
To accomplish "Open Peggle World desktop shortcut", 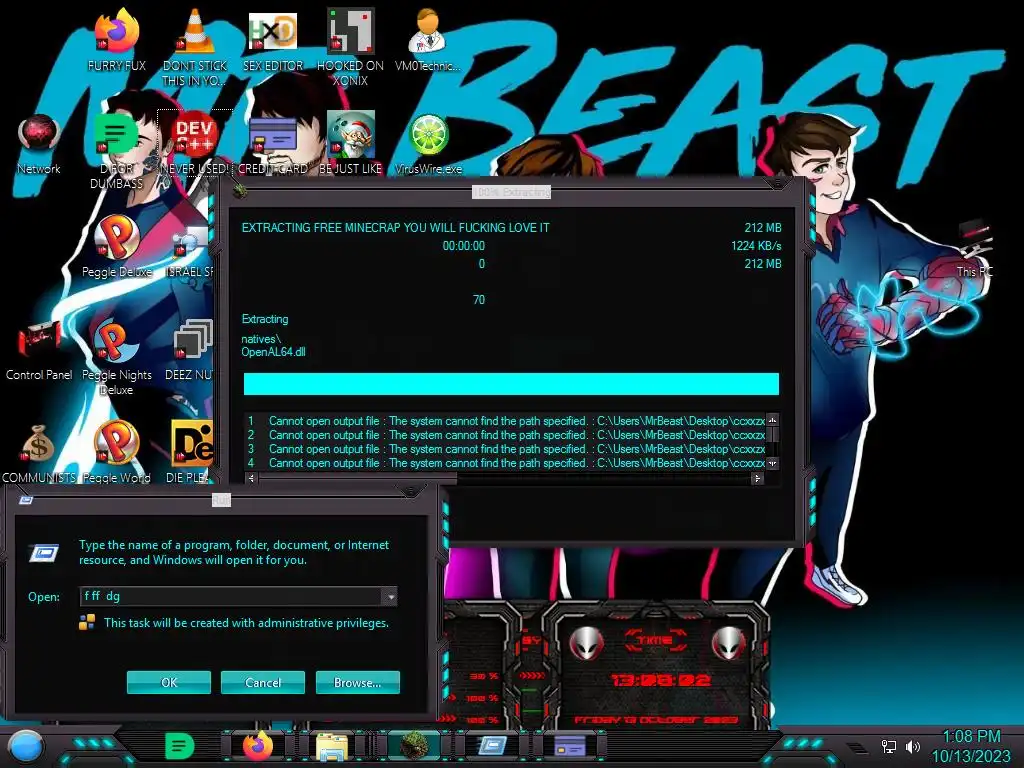I will point(116,452).
